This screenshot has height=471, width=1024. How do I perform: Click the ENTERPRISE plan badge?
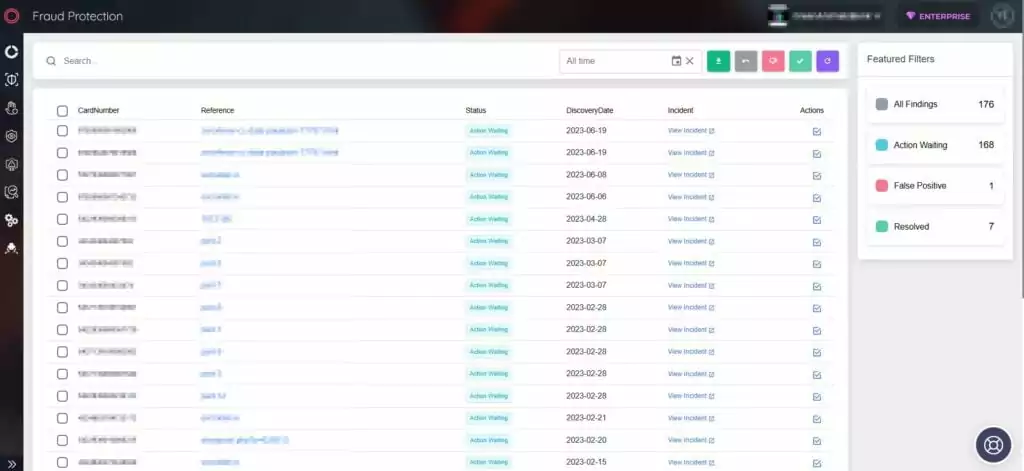pos(938,16)
